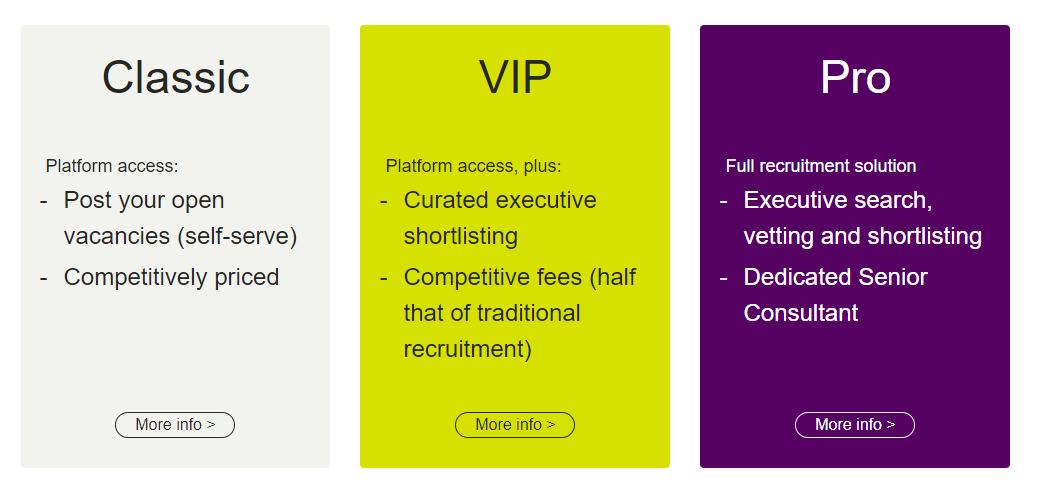Screen dimensions: 1050x503
Task: Click the dash before 'Competitively priced'
Action: (x=44, y=278)
